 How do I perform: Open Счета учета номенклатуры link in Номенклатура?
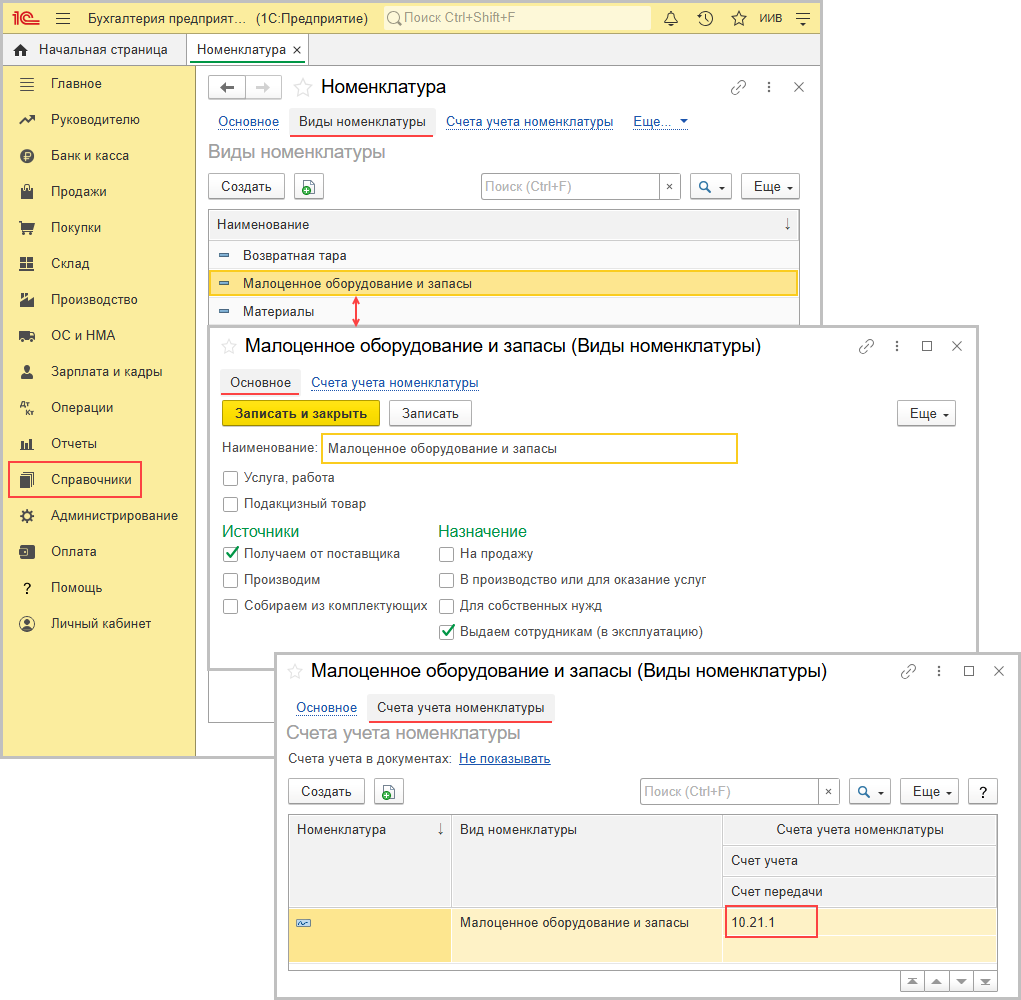click(x=529, y=122)
